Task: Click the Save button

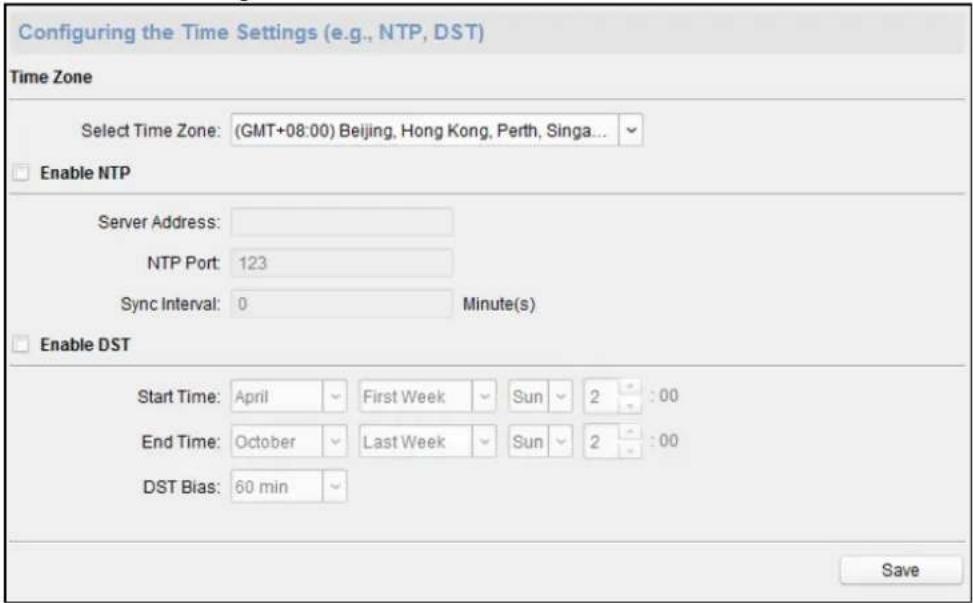Action: [900, 570]
